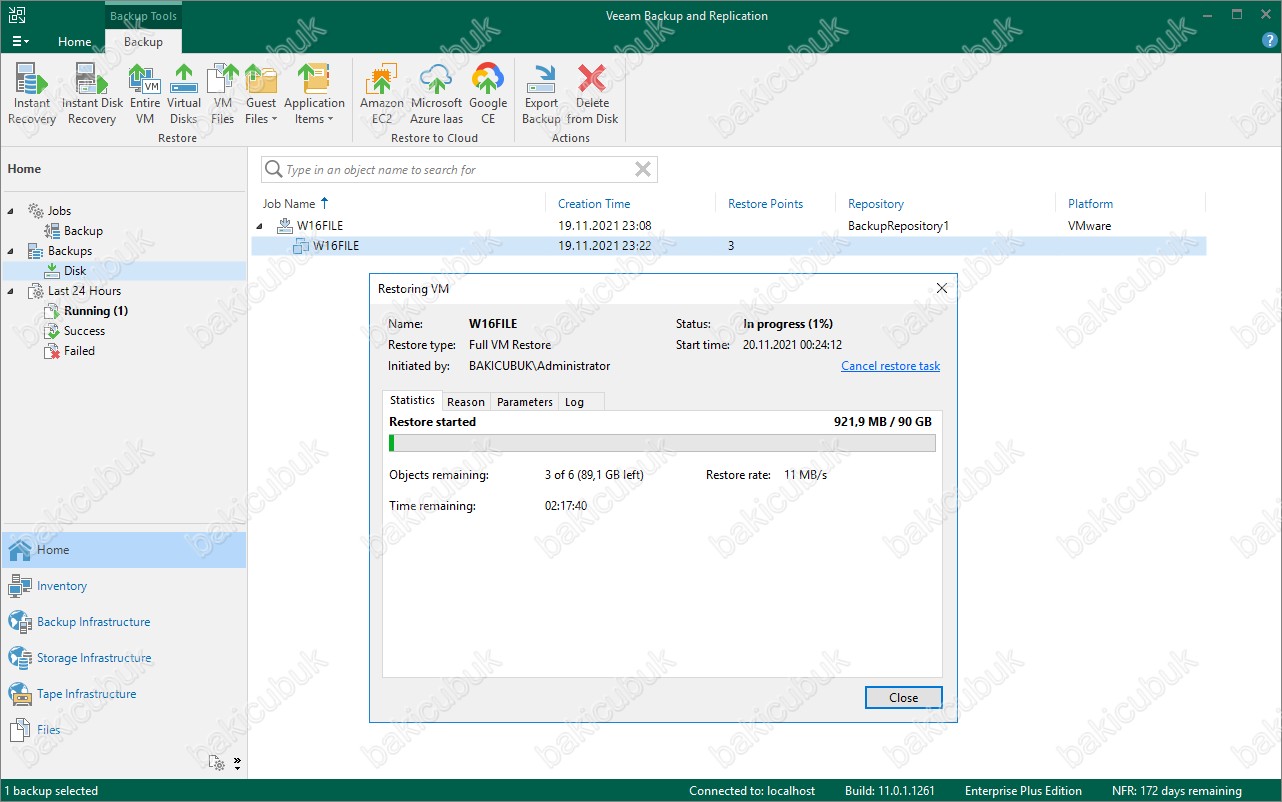Restore to Microsoft Azure IaaS
This screenshot has width=1282, height=802.
tap(437, 95)
